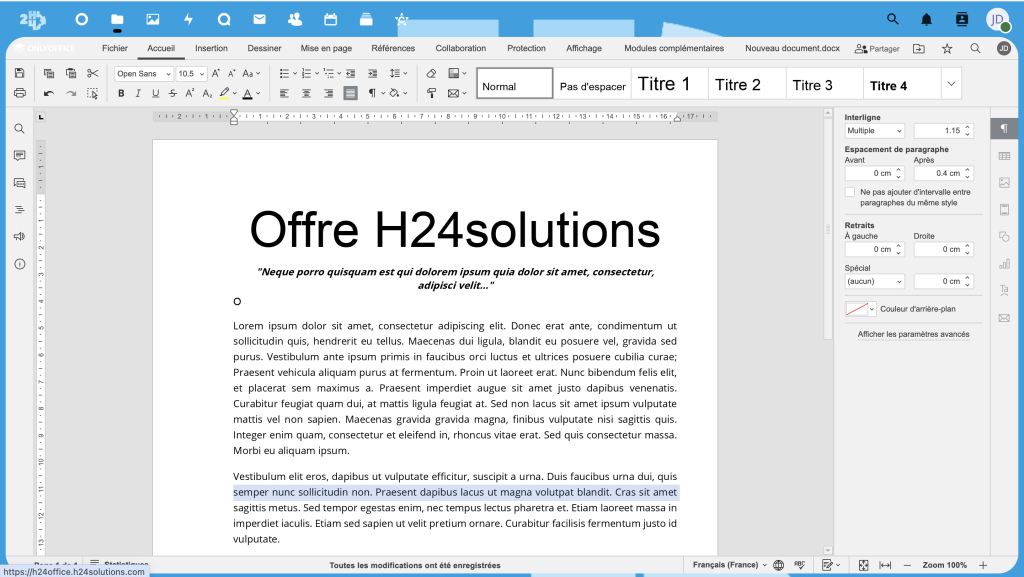Click the Print icon in toolbar

click(19, 93)
